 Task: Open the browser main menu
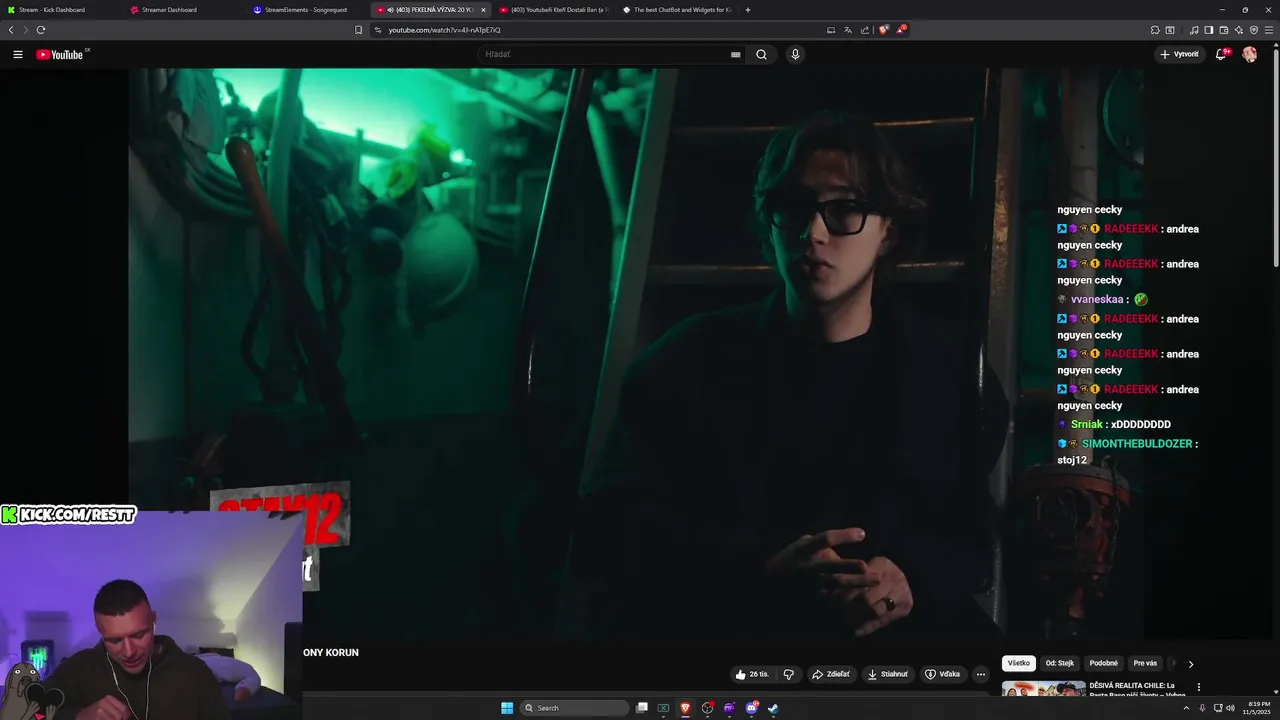pos(1269,30)
